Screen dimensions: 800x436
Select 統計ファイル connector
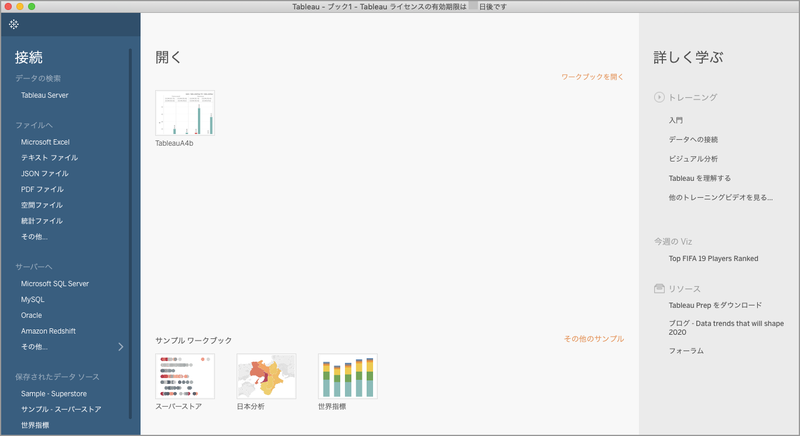click(x=42, y=221)
